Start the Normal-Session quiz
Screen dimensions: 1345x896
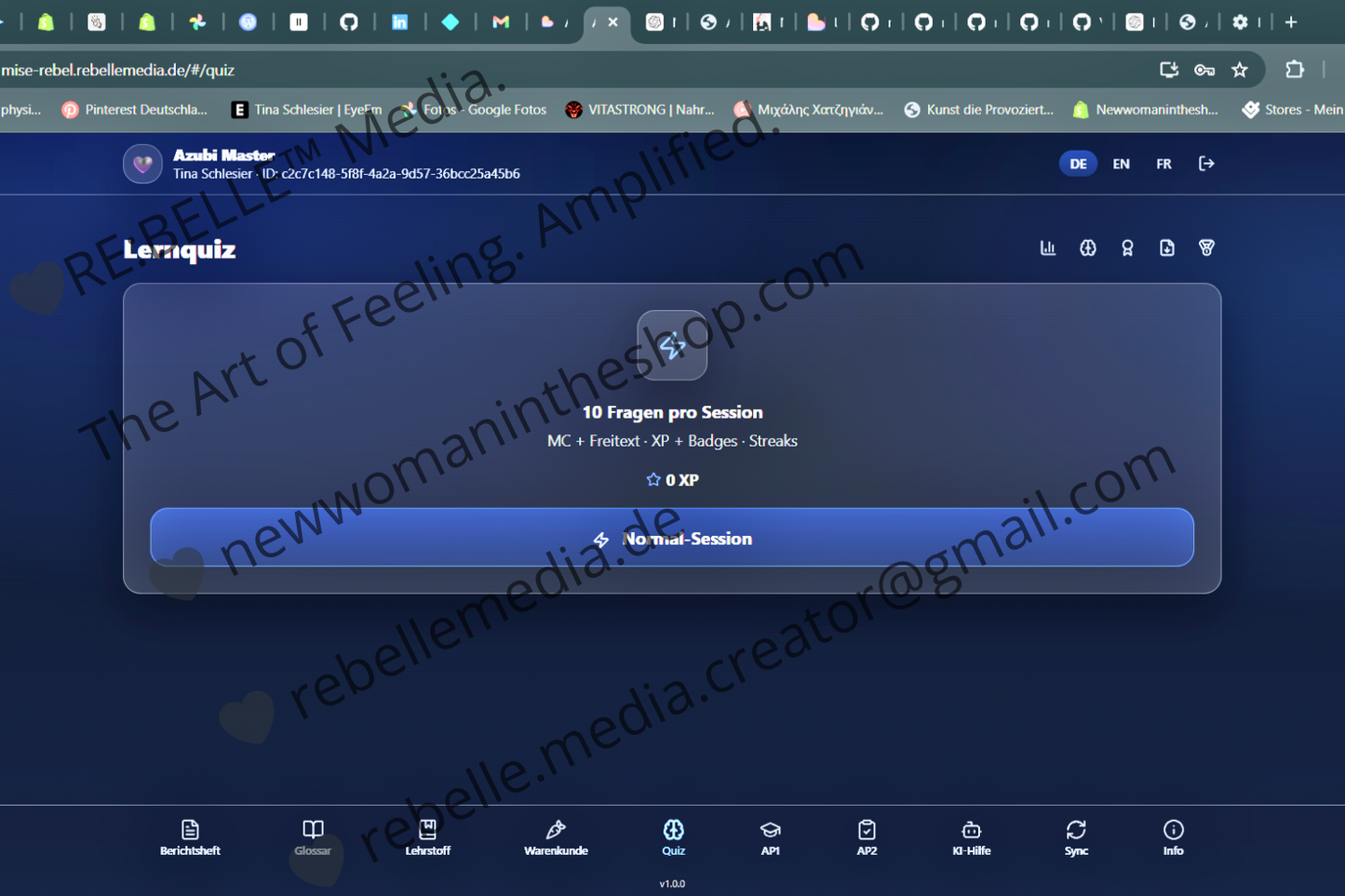click(672, 537)
